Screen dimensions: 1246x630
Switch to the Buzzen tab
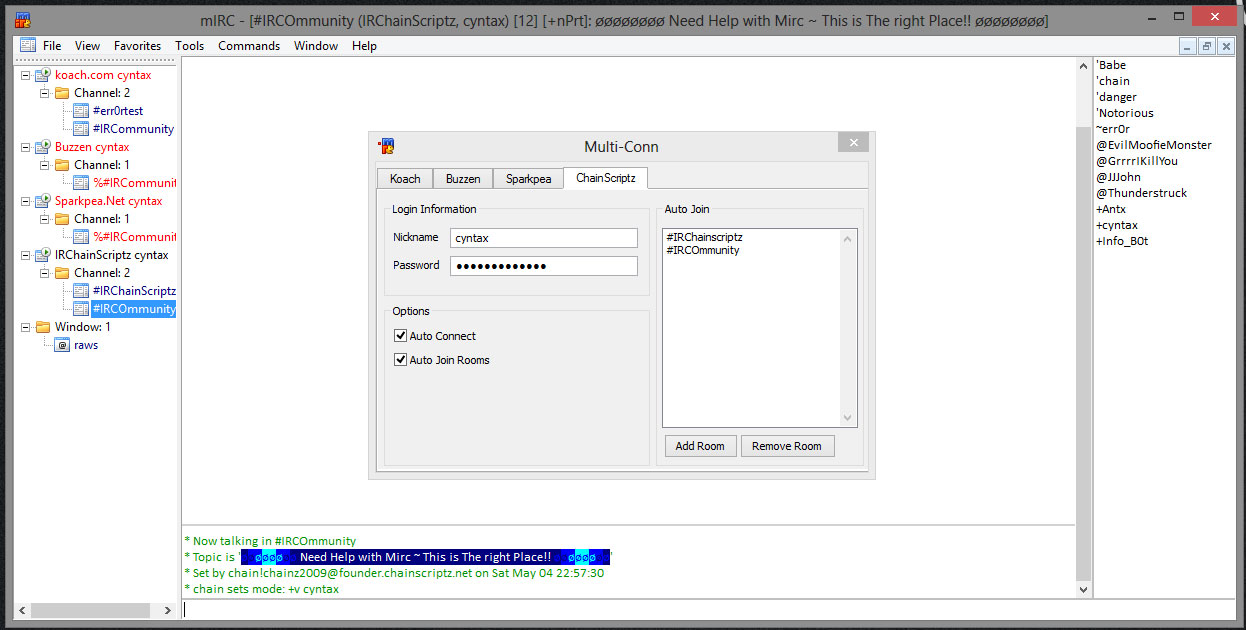point(463,179)
